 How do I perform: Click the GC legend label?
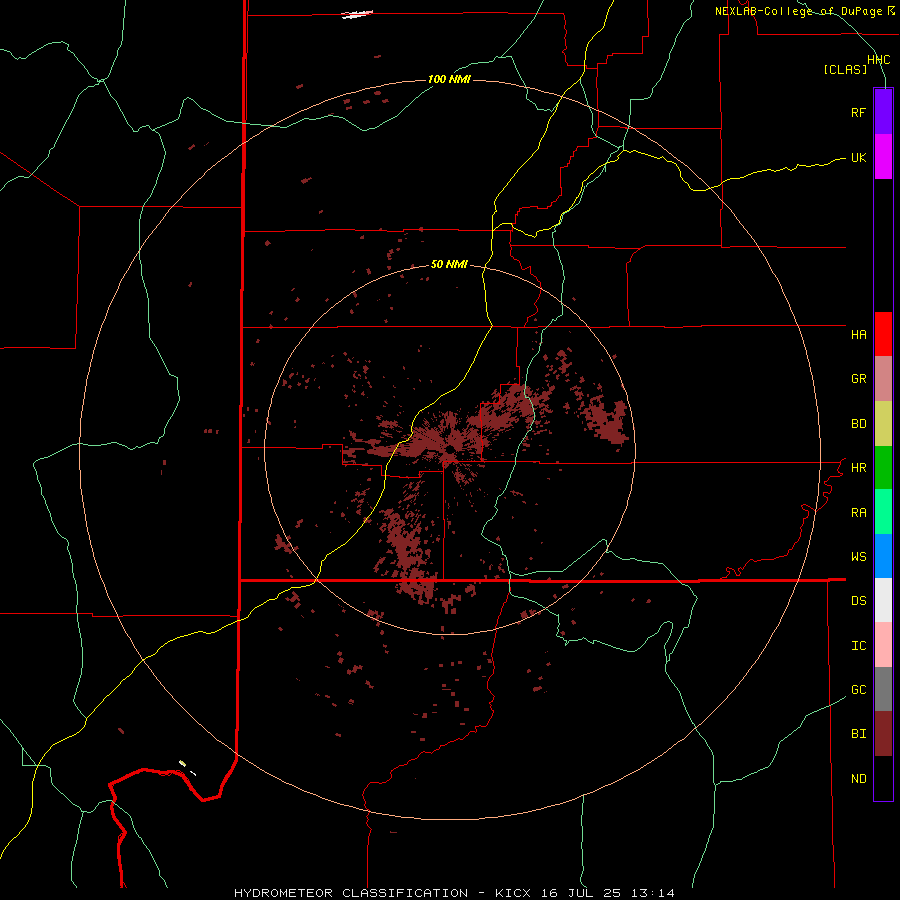(x=858, y=690)
